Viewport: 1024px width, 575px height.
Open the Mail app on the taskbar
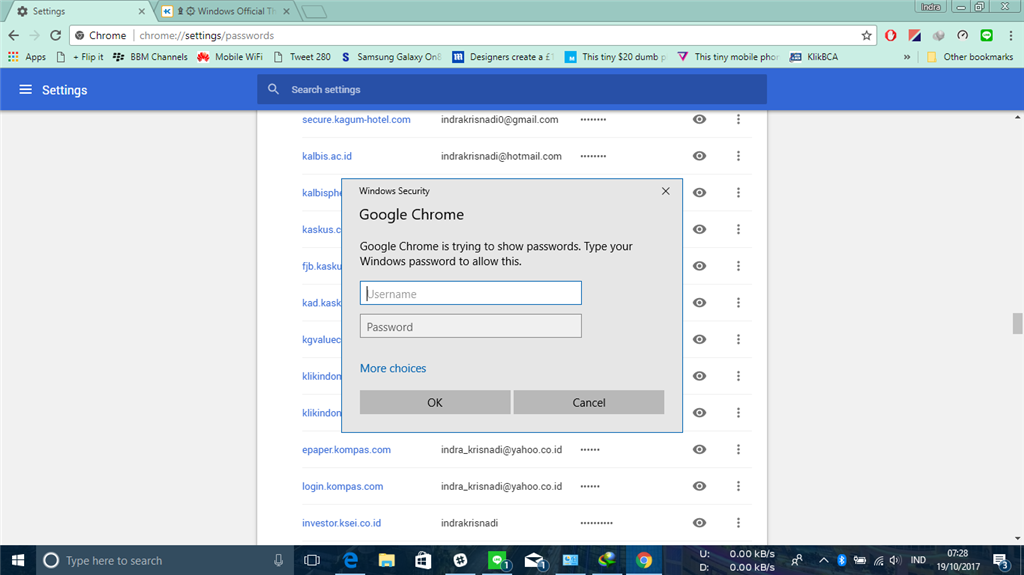coord(535,560)
